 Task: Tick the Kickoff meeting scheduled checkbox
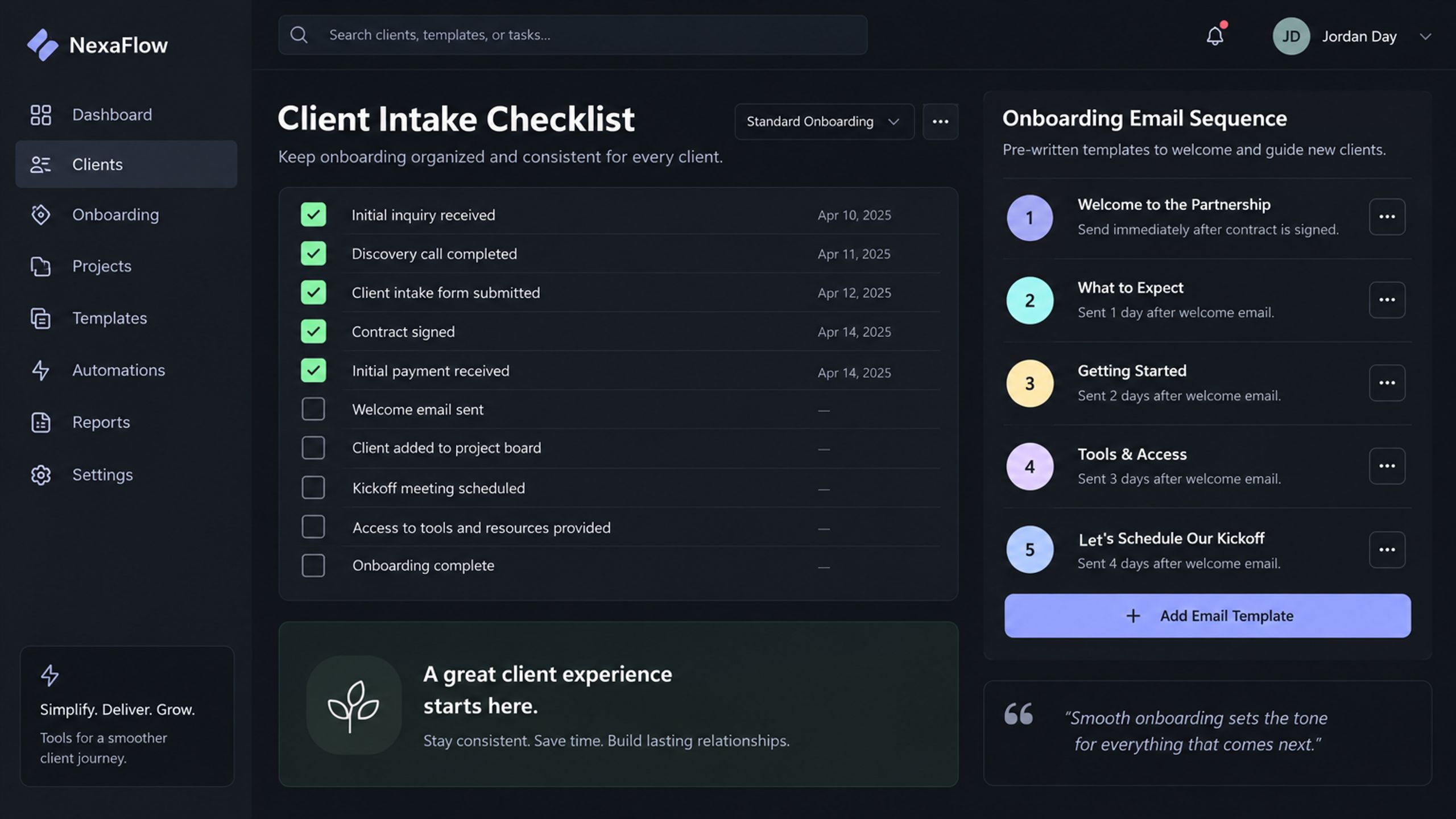313,487
